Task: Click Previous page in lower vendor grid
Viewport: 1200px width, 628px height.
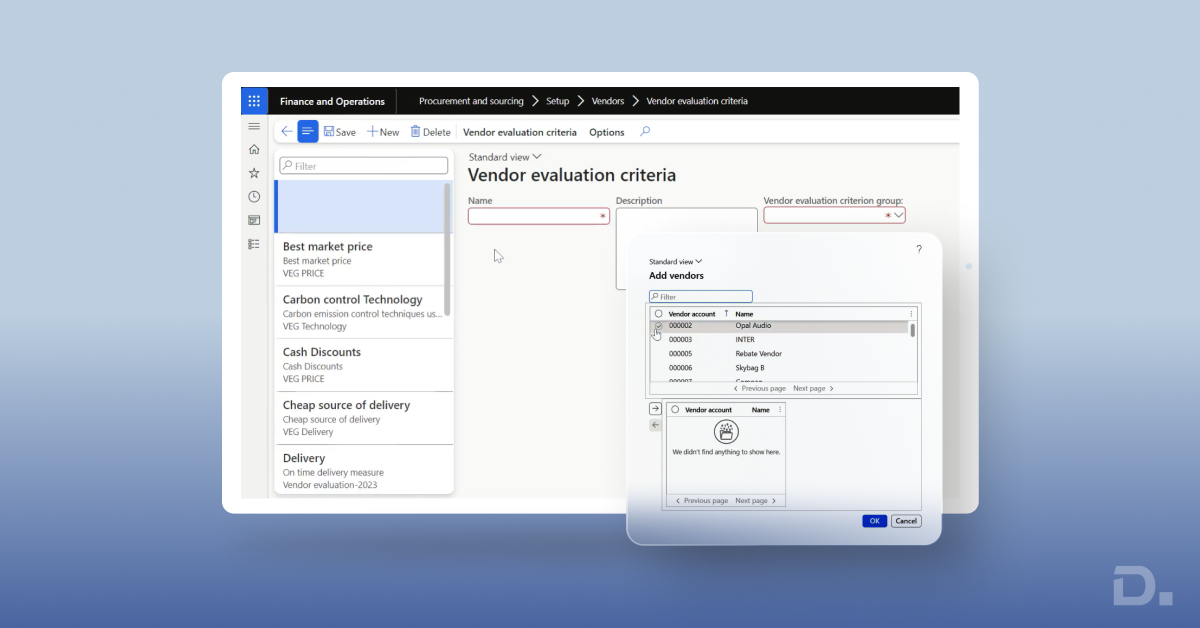Action: [x=701, y=500]
